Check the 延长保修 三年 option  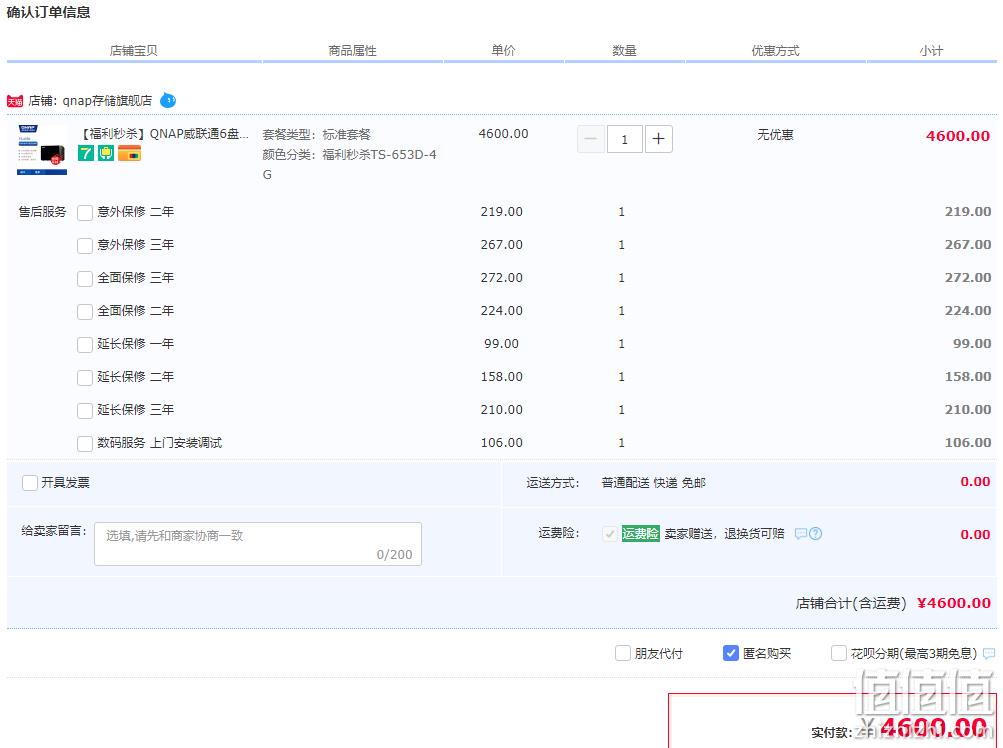tap(85, 411)
